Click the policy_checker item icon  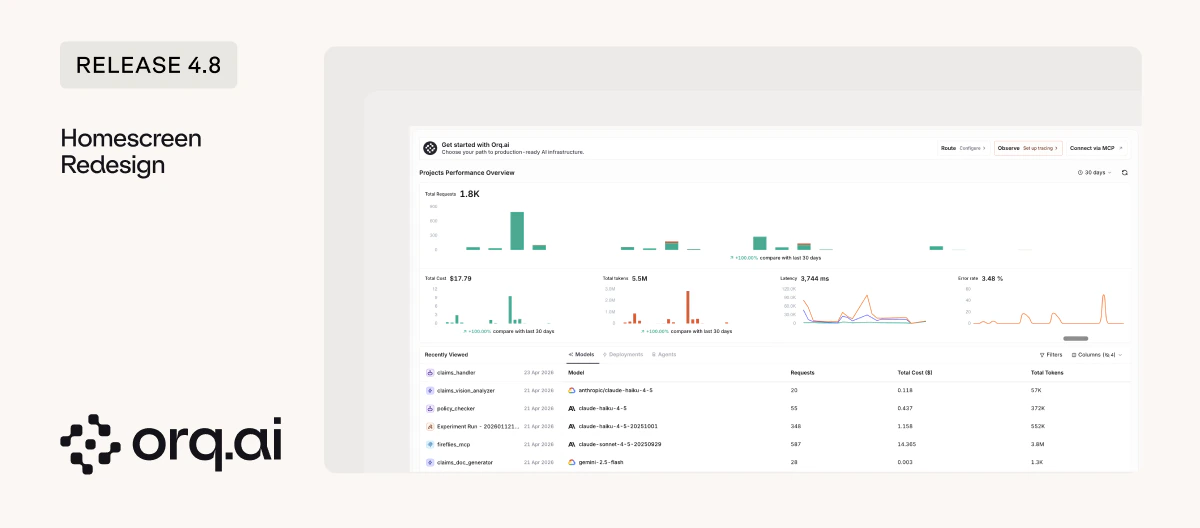430,408
